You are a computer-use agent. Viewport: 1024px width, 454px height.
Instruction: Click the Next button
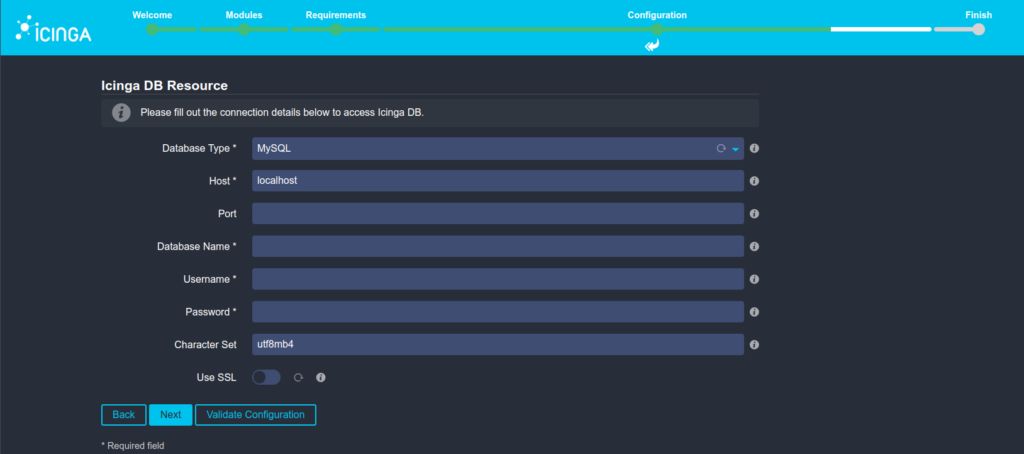170,415
